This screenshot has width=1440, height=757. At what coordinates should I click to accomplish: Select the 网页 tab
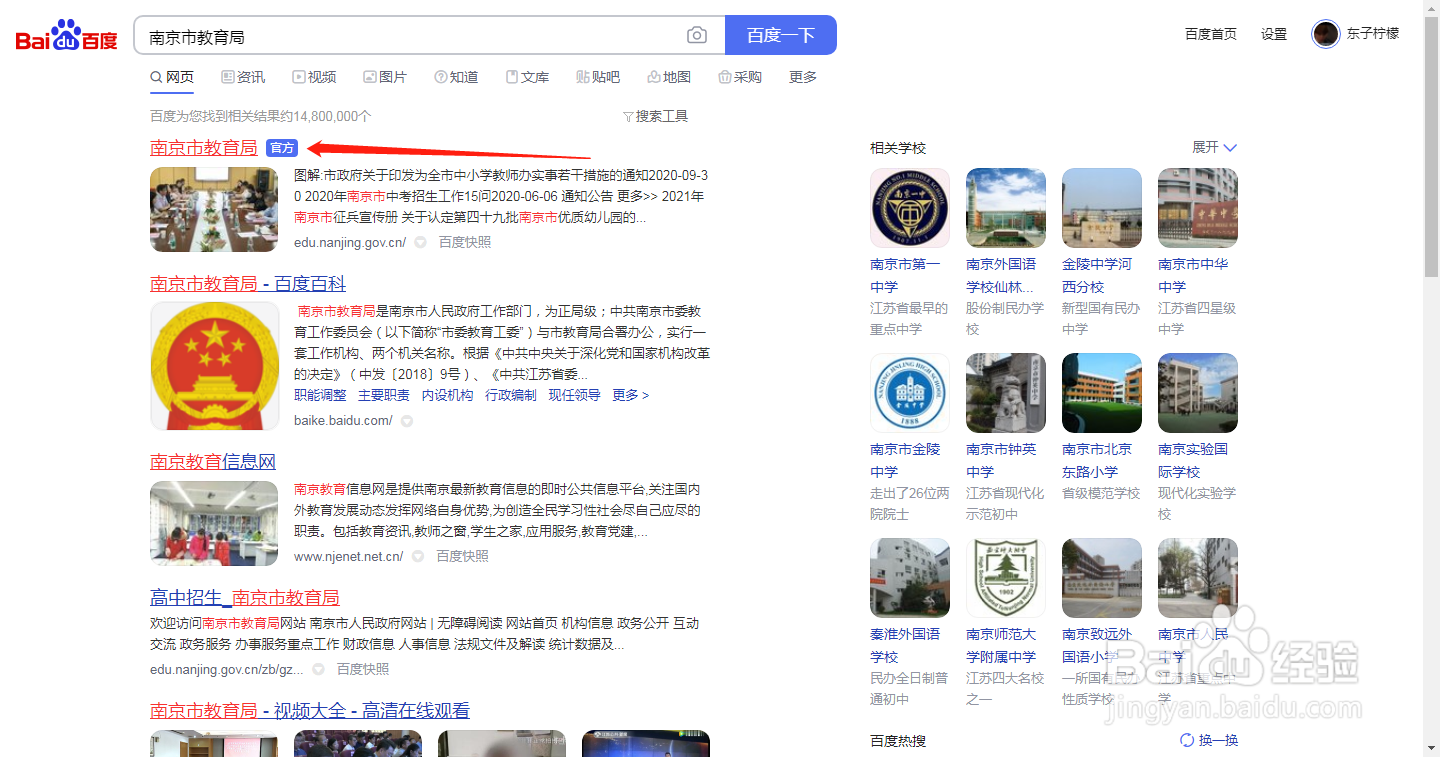pos(172,77)
